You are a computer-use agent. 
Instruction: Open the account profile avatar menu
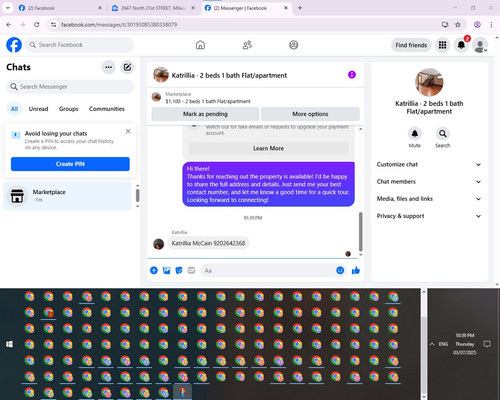click(x=480, y=45)
